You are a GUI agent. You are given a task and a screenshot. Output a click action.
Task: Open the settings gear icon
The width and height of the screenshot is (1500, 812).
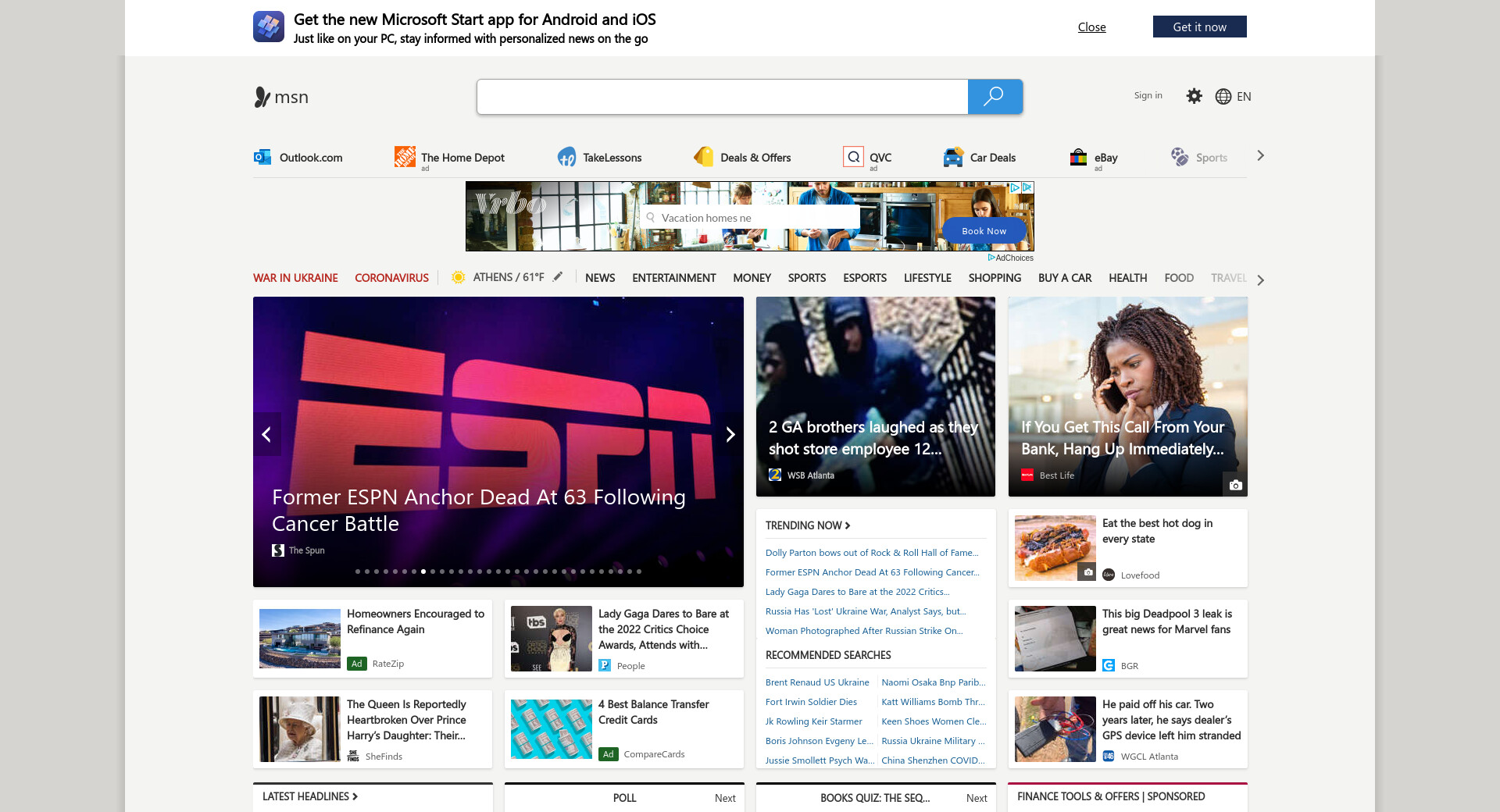point(1194,96)
